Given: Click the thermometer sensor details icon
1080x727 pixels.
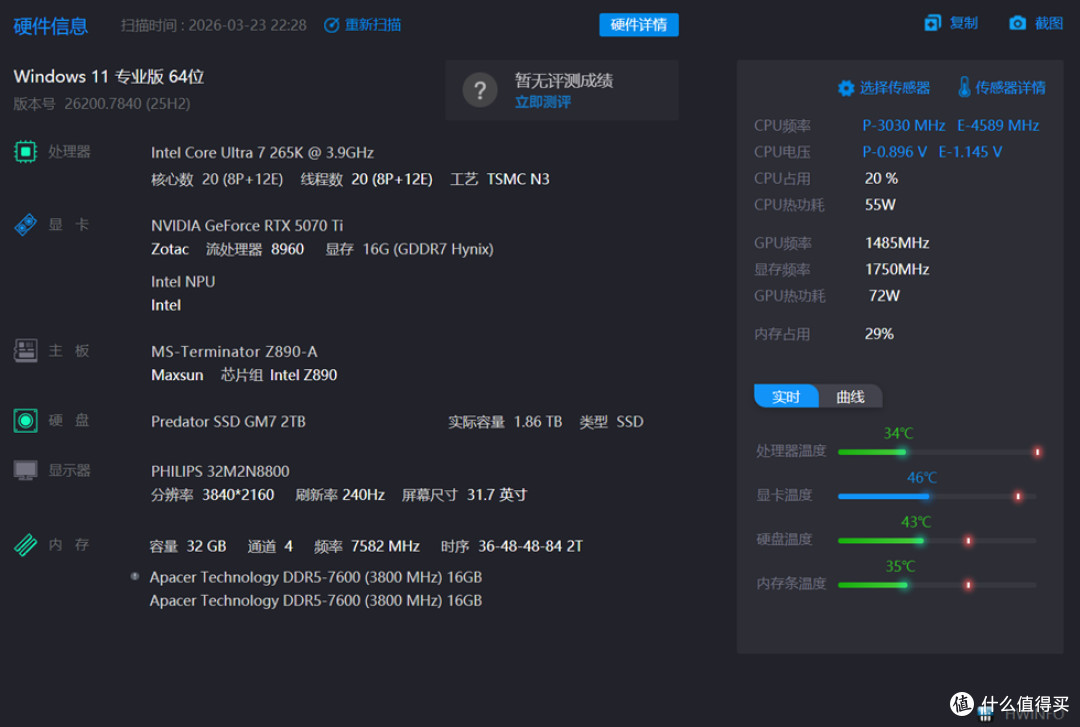Looking at the screenshot, I should (964, 87).
